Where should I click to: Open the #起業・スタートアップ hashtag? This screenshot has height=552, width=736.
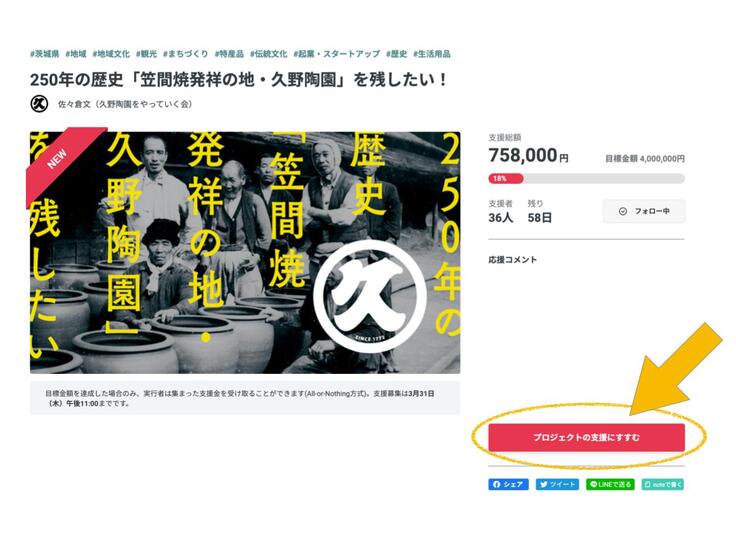pos(337,54)
